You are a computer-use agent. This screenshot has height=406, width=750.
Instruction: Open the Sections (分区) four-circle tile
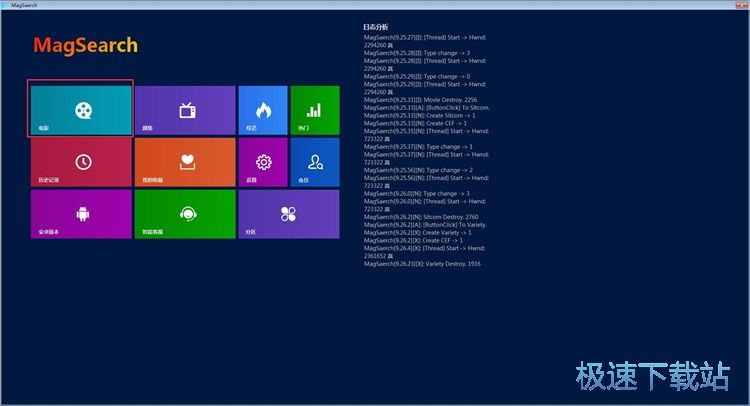[x=288, y=213]
